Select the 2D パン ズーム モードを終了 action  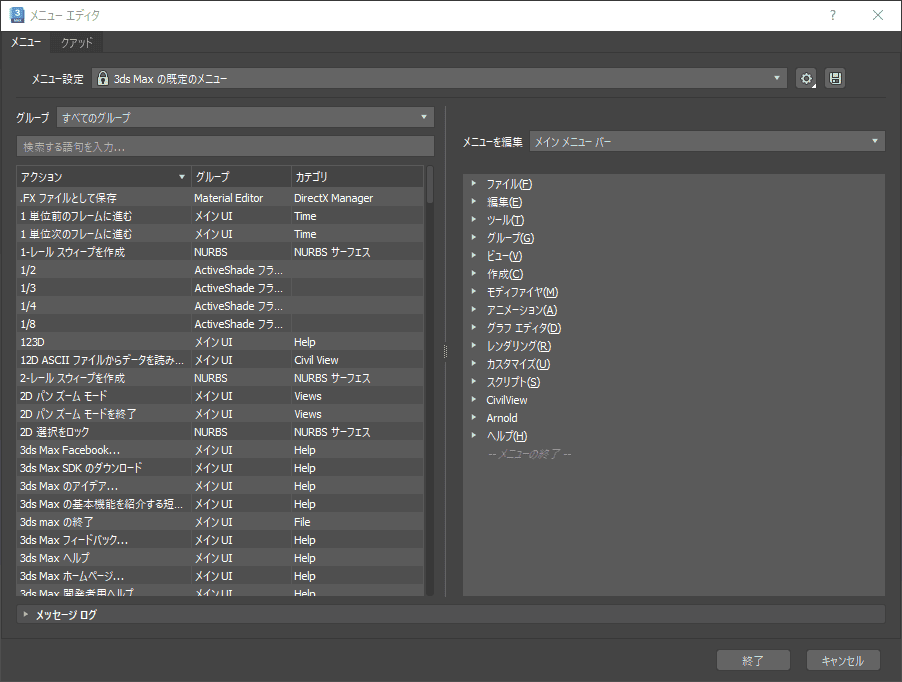[x=220, y=414]
